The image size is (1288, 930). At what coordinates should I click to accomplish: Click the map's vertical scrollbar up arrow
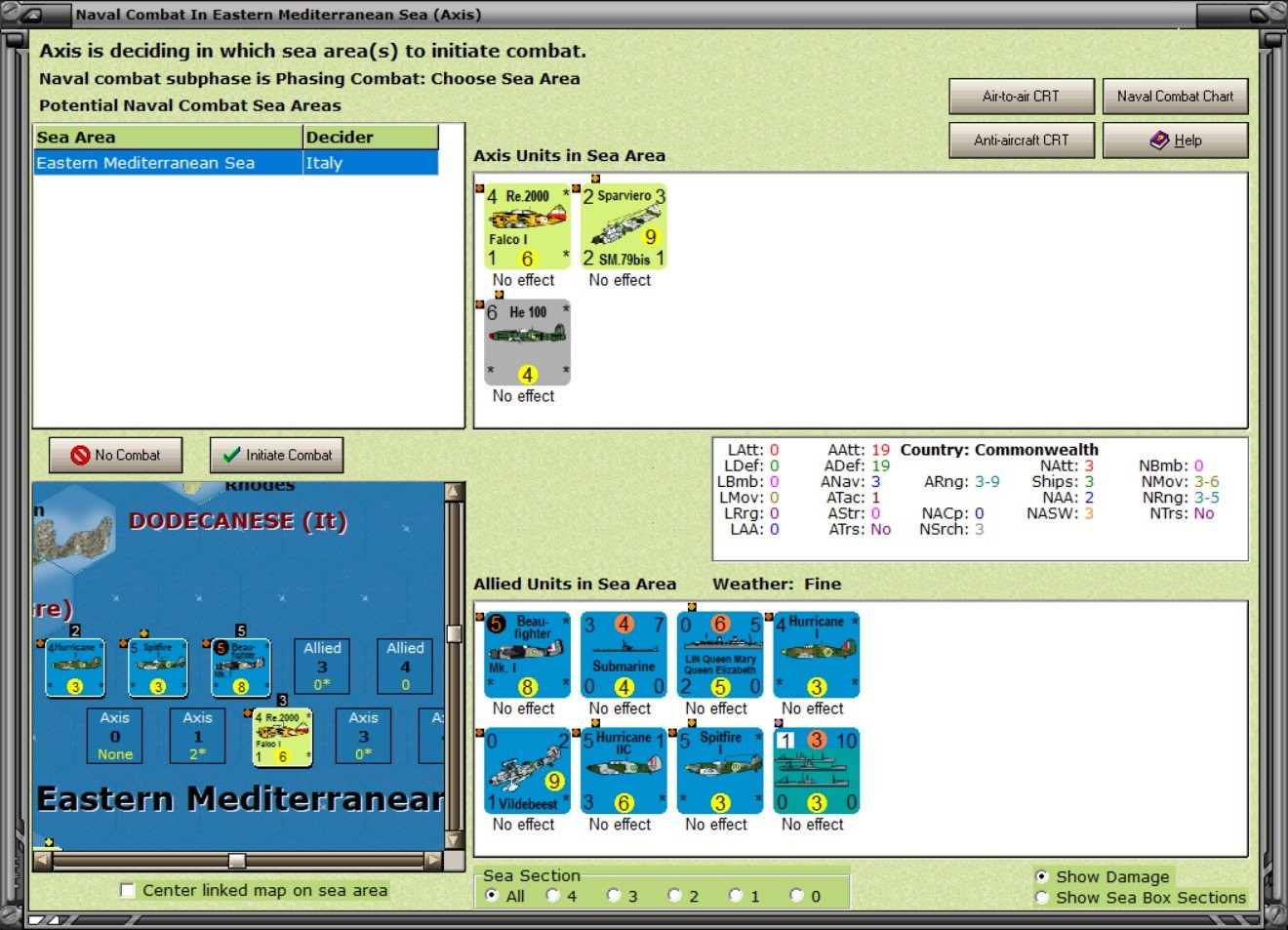[454, 492]
